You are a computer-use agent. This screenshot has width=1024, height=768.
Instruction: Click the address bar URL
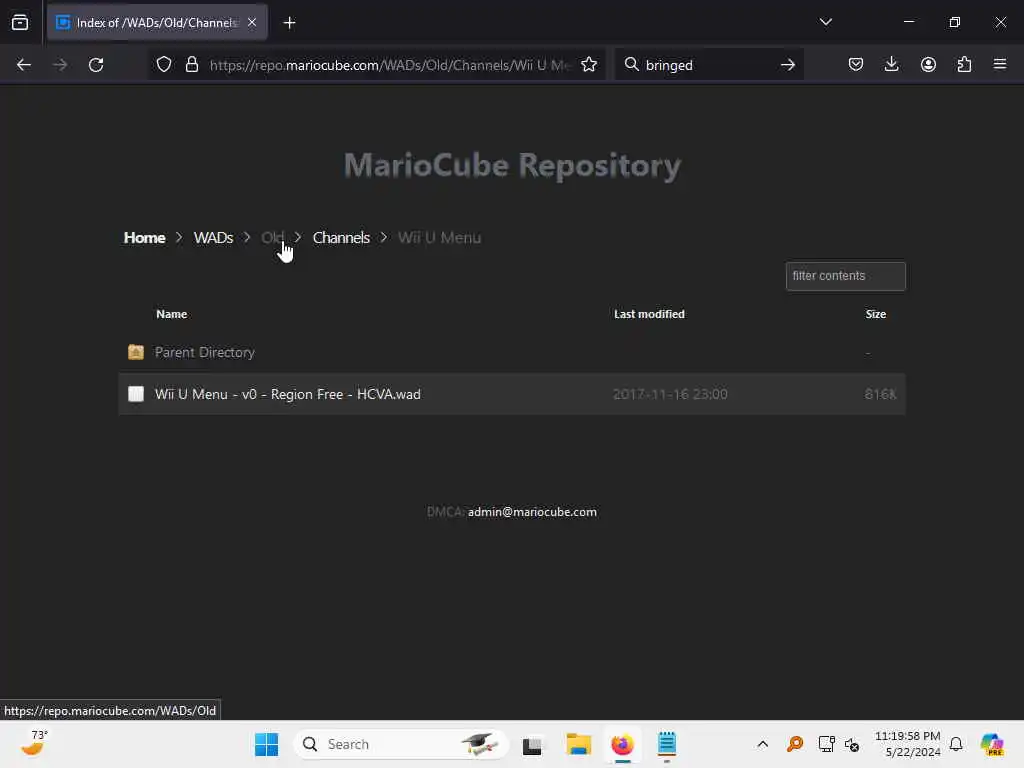[x=390, y=65]
